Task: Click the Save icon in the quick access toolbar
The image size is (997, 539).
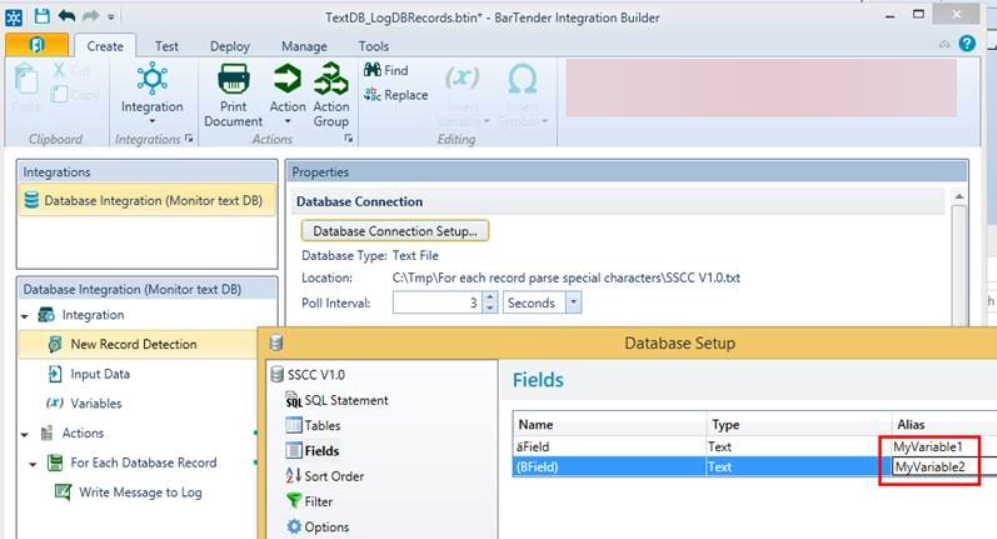Action: [42, 16]
